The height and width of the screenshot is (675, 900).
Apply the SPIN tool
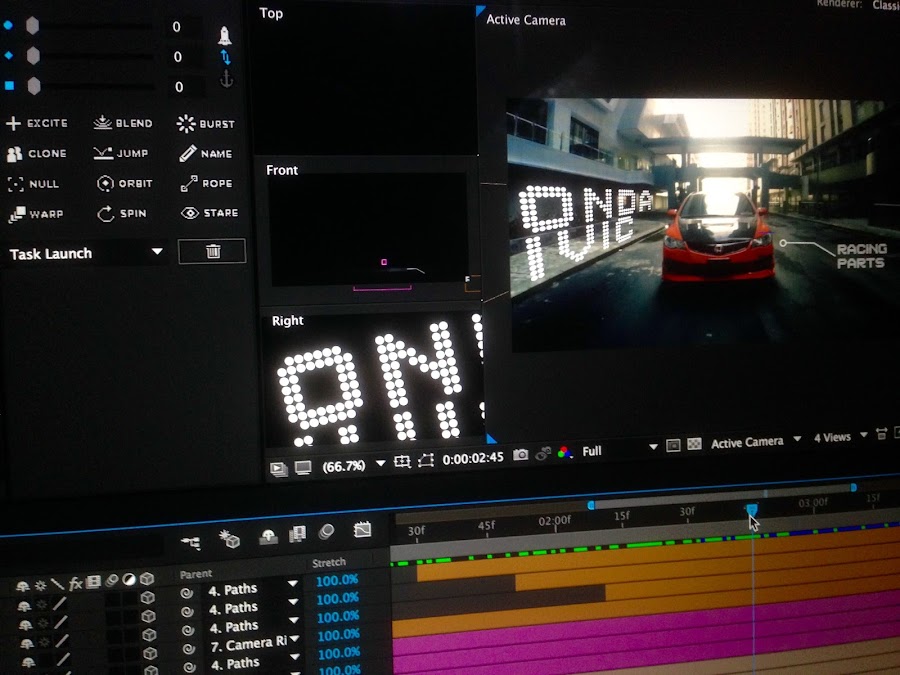coord(122,214)
